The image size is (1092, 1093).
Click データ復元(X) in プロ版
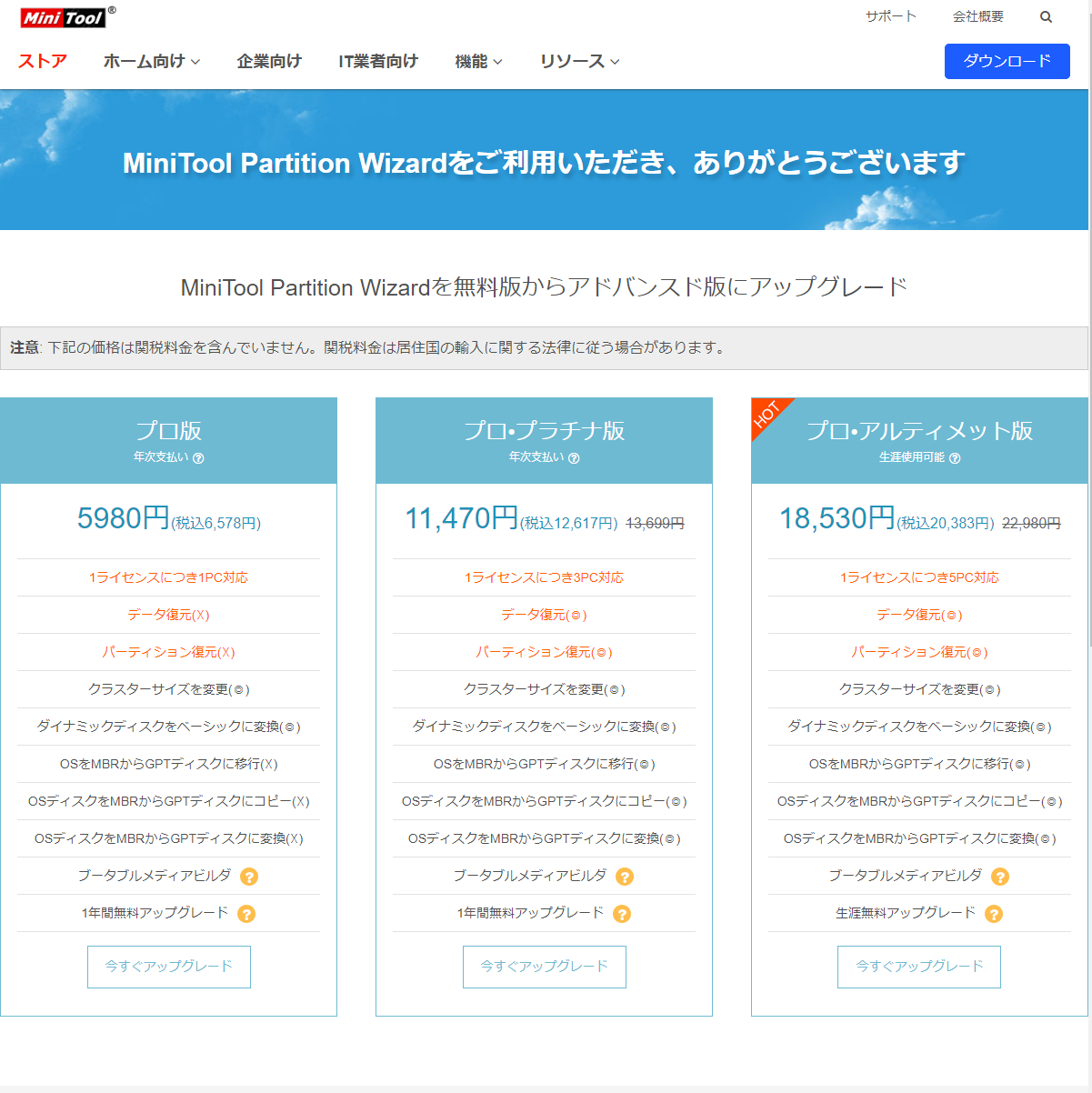pos(169,615)
